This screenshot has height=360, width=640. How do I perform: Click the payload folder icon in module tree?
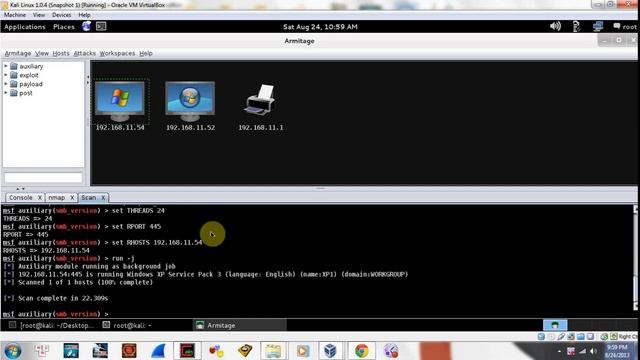[14, 84]
